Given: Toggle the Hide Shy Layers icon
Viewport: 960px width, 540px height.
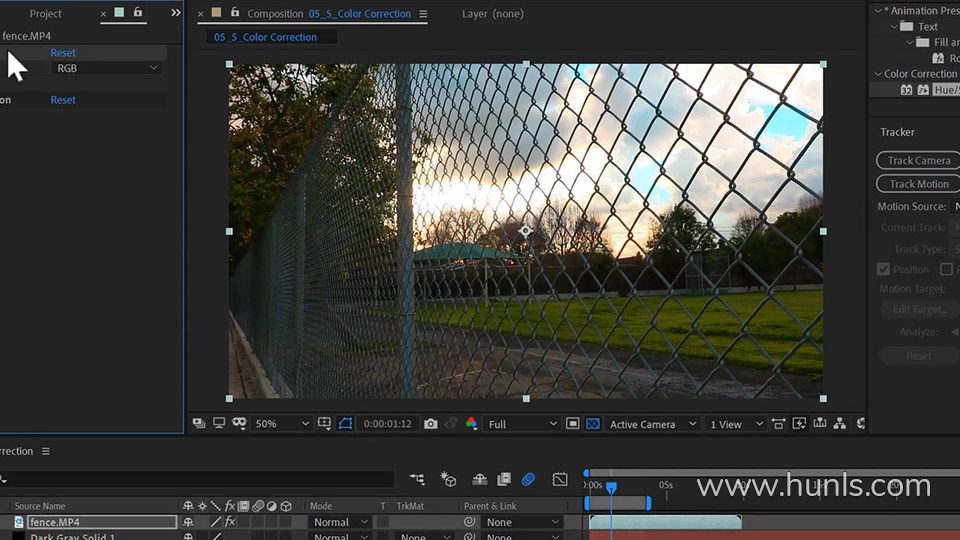Looking at the screenshot, I should pyautogui.click(x=479, y=479).
